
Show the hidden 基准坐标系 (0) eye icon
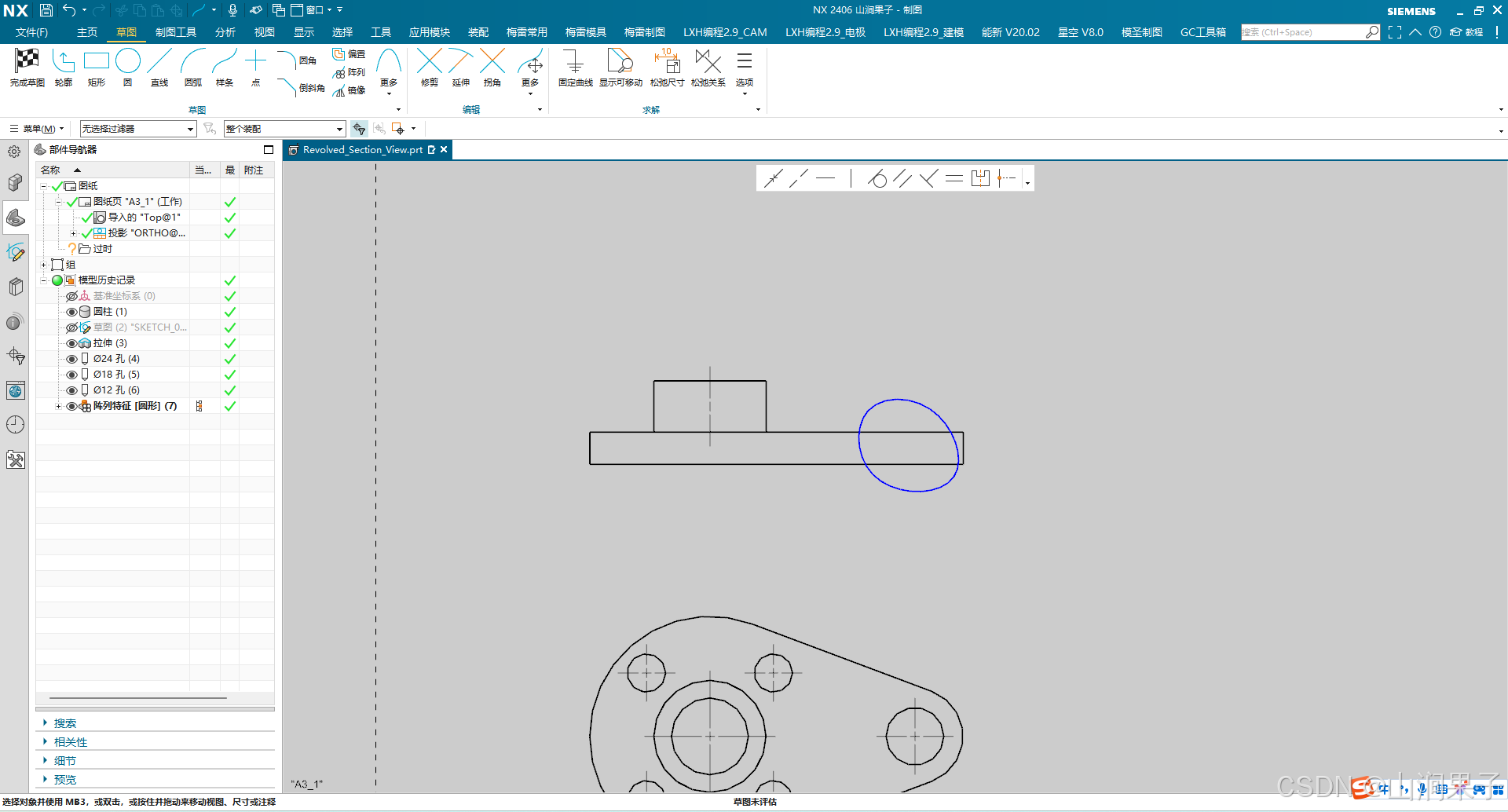click(71, 296)
